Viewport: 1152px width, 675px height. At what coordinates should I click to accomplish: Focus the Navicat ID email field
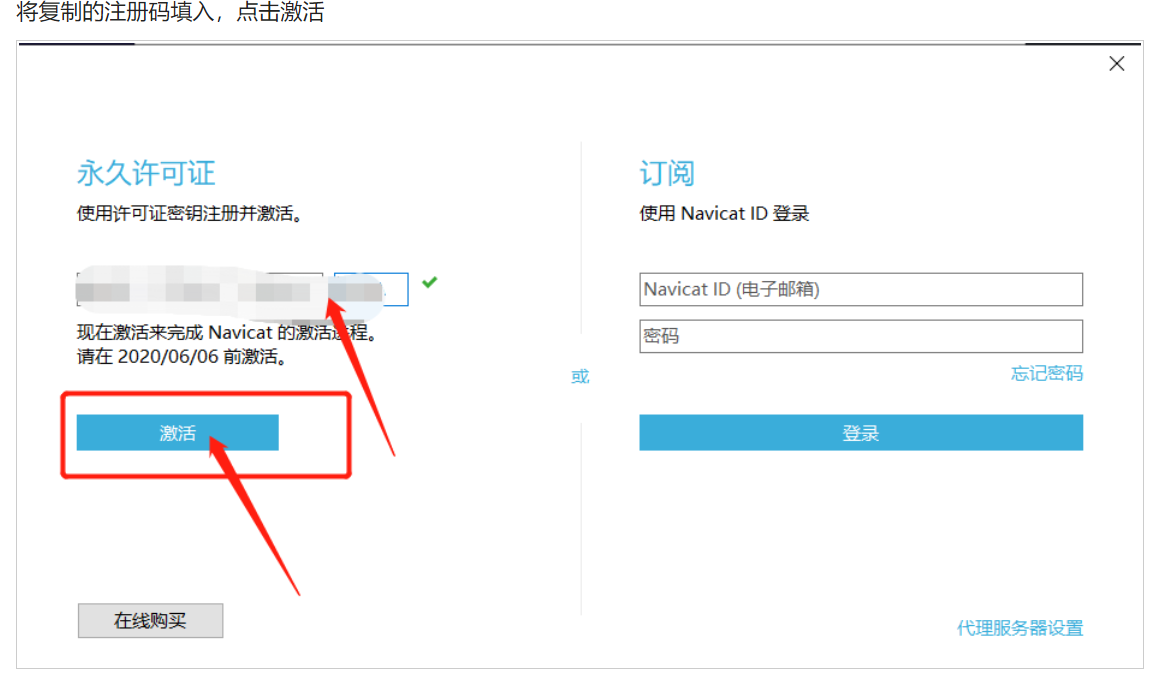[x=860, y=289]
